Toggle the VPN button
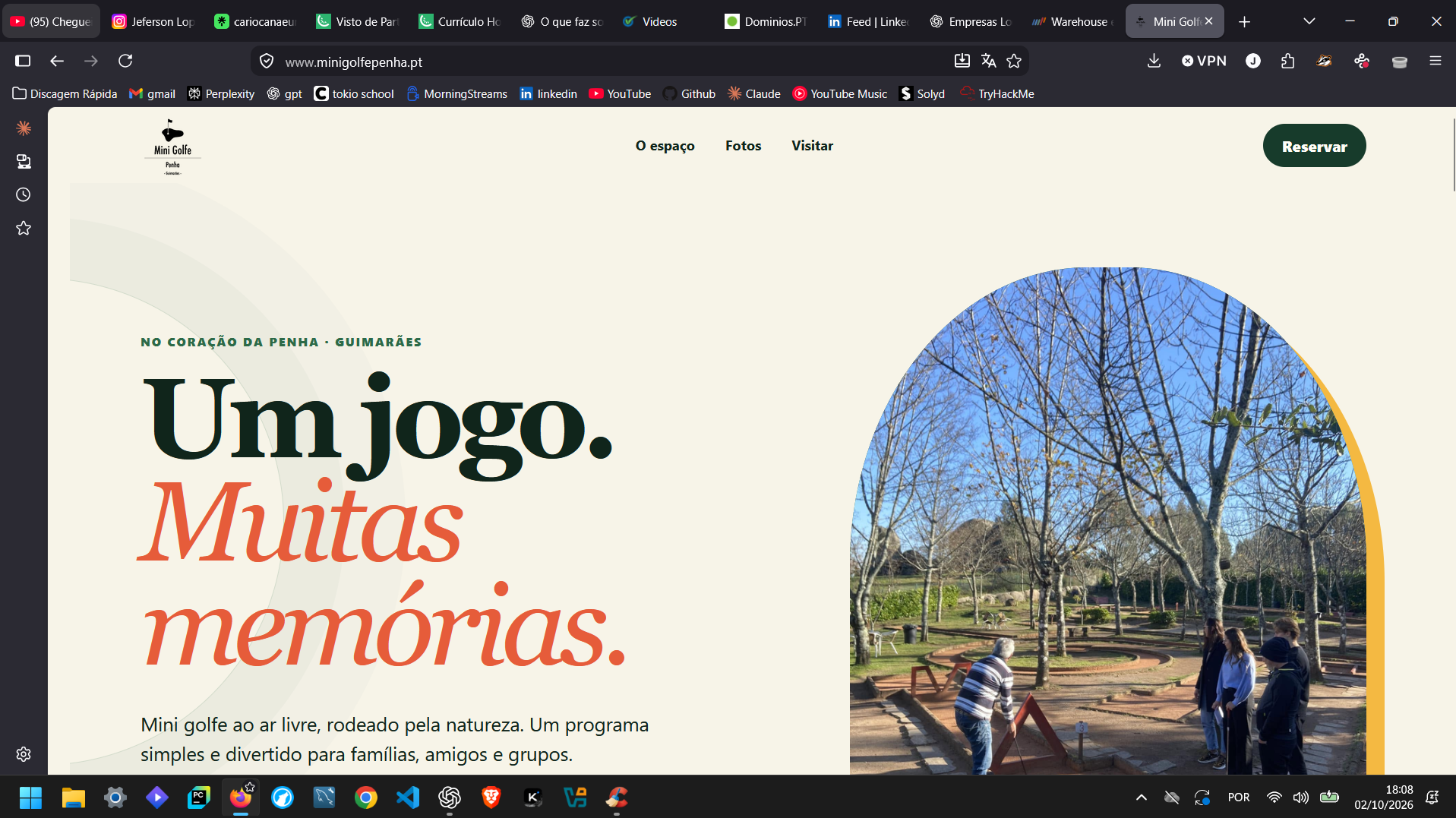1456x818 pixels. click(x=1205, y=61)
